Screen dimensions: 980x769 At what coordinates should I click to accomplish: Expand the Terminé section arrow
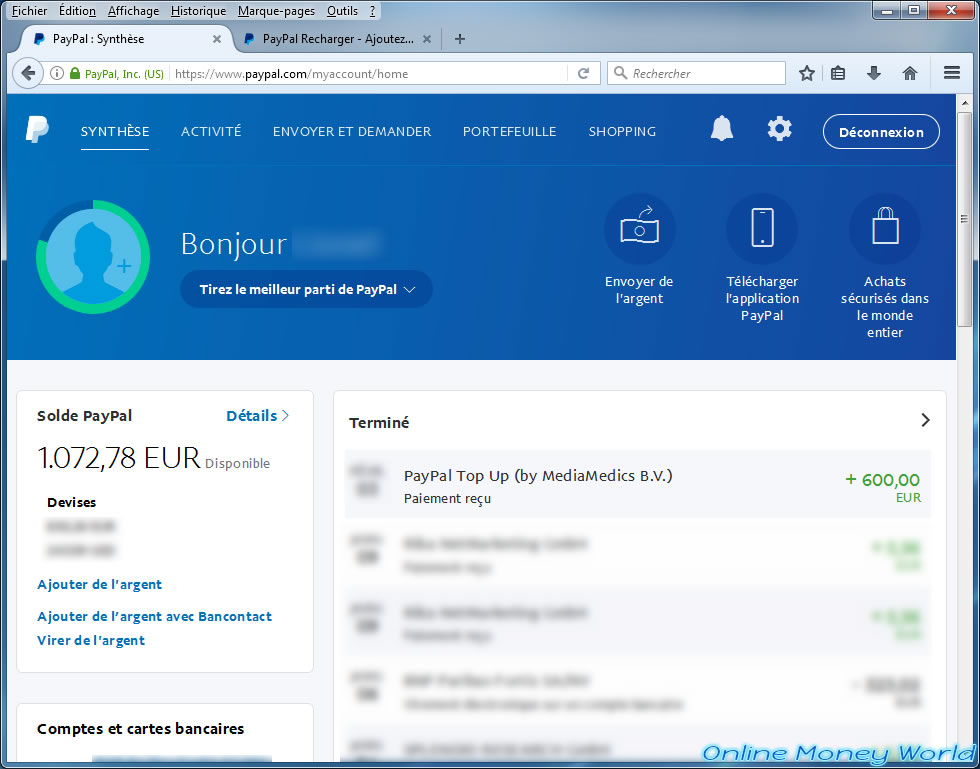[x=926, y=420]
